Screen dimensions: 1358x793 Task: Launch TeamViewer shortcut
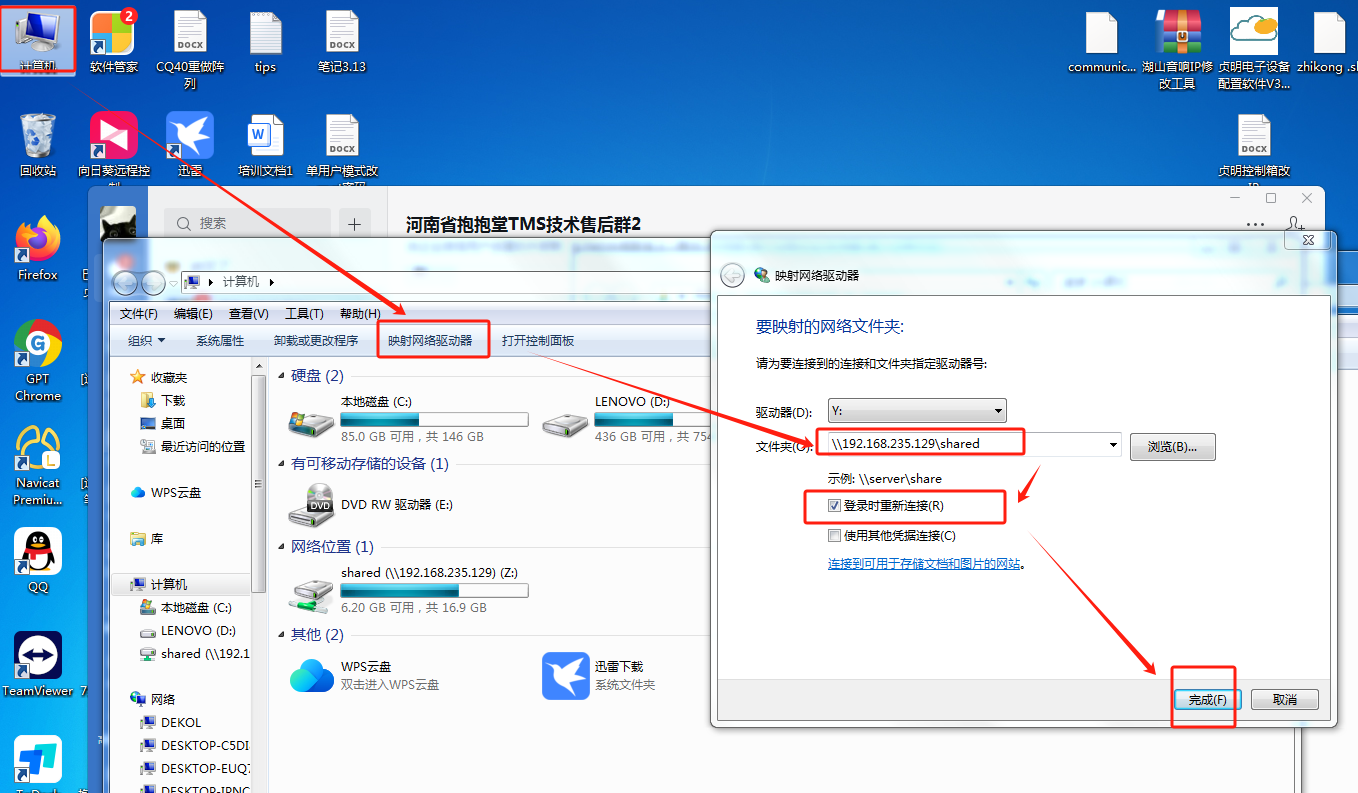click(38, 664)
